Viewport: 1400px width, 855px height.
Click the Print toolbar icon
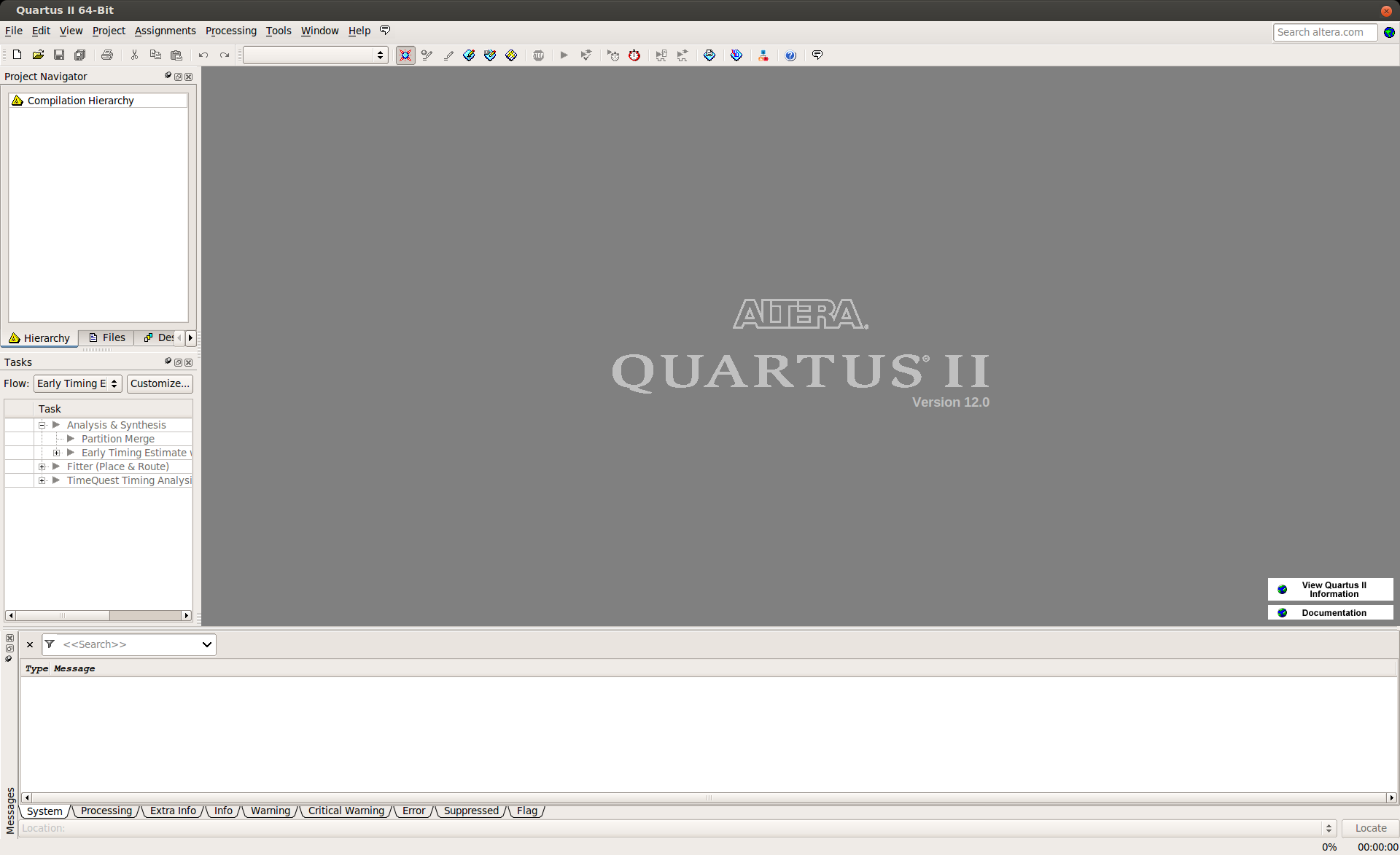click(107, 55)
